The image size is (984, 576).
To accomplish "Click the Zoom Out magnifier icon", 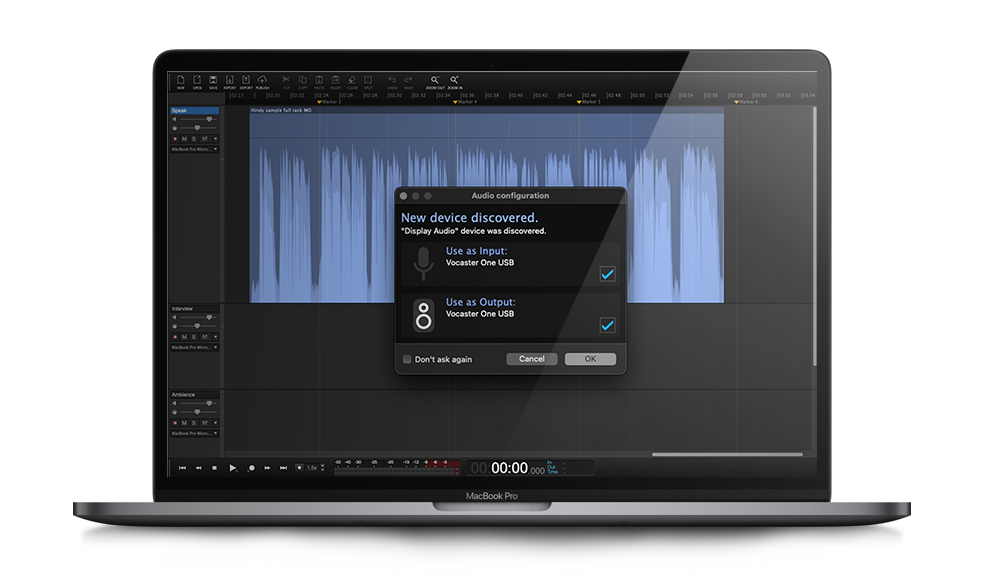I will 435,80.
